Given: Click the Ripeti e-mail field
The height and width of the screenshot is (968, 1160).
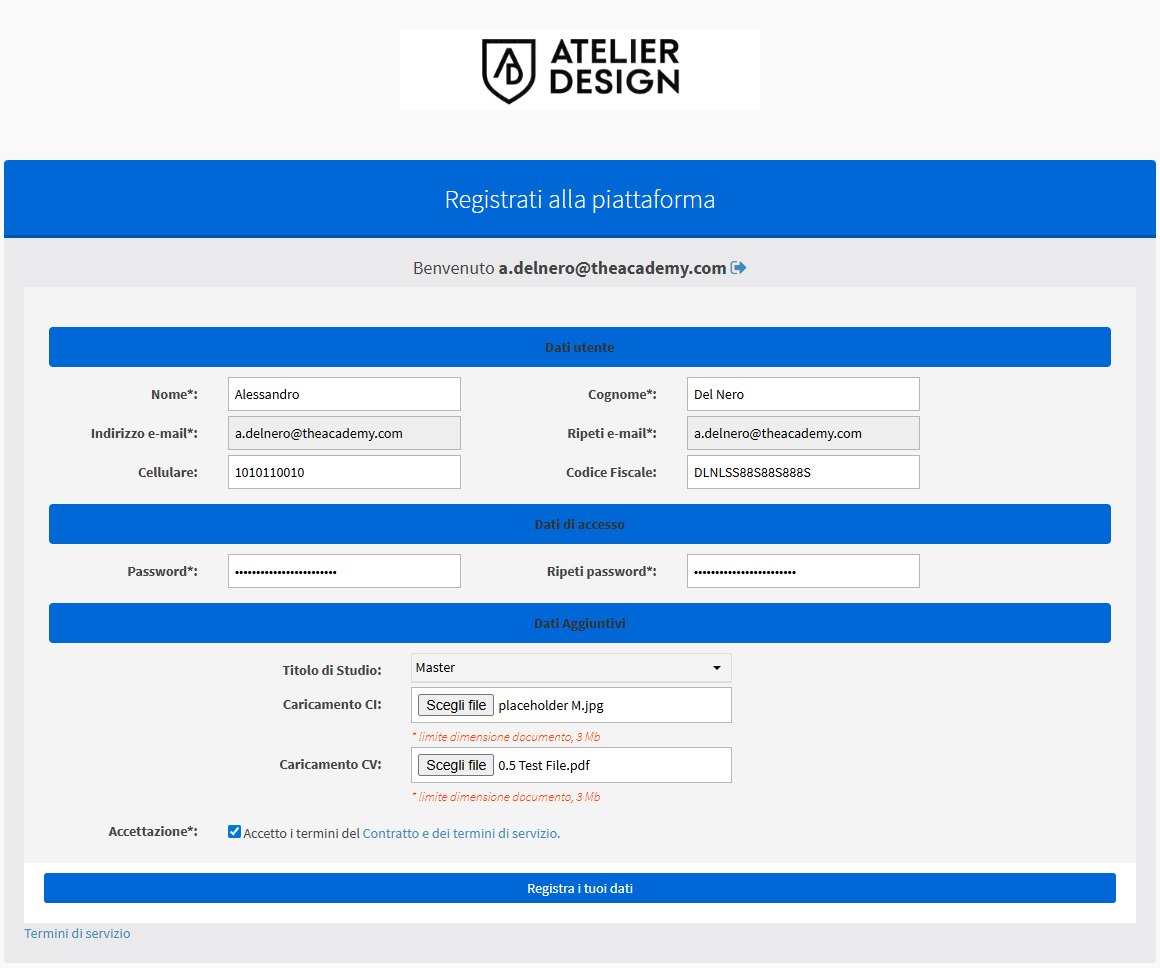Looking at the screenshot, I should (x=803, y=433).
